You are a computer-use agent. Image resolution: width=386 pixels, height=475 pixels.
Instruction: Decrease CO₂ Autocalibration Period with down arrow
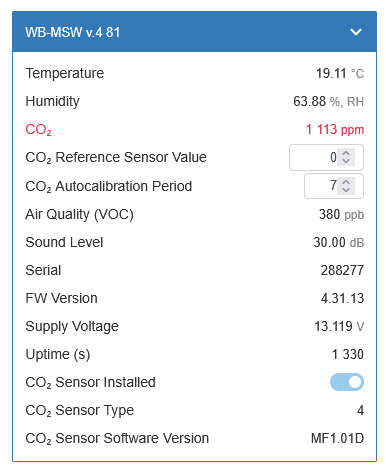tap(346, 190)
